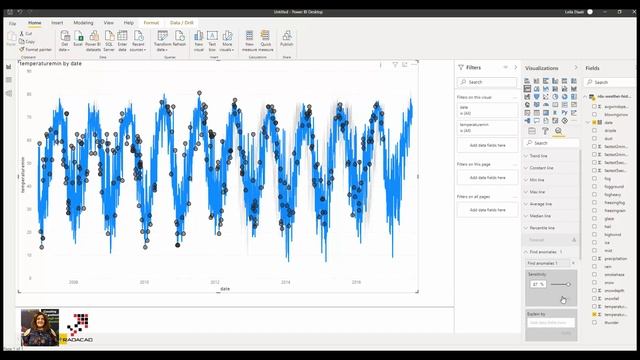Click the Filters pane search box

click(487, 82)
